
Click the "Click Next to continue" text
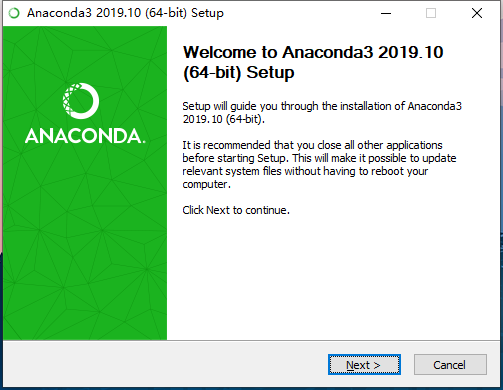tap(236, 210)
